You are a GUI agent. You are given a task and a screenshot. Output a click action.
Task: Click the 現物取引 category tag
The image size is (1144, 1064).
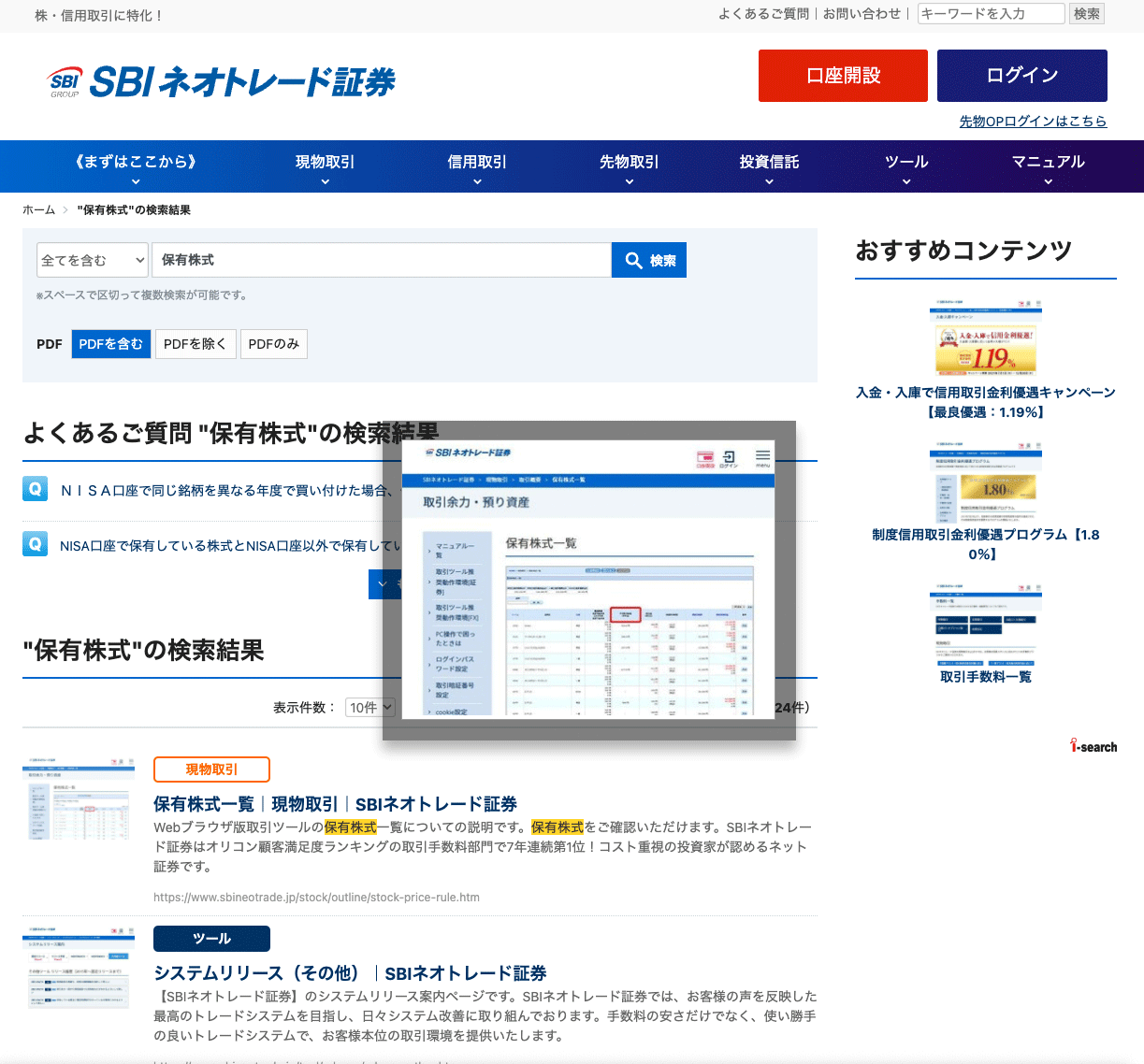pyautogui.click(x=211, y=769)
